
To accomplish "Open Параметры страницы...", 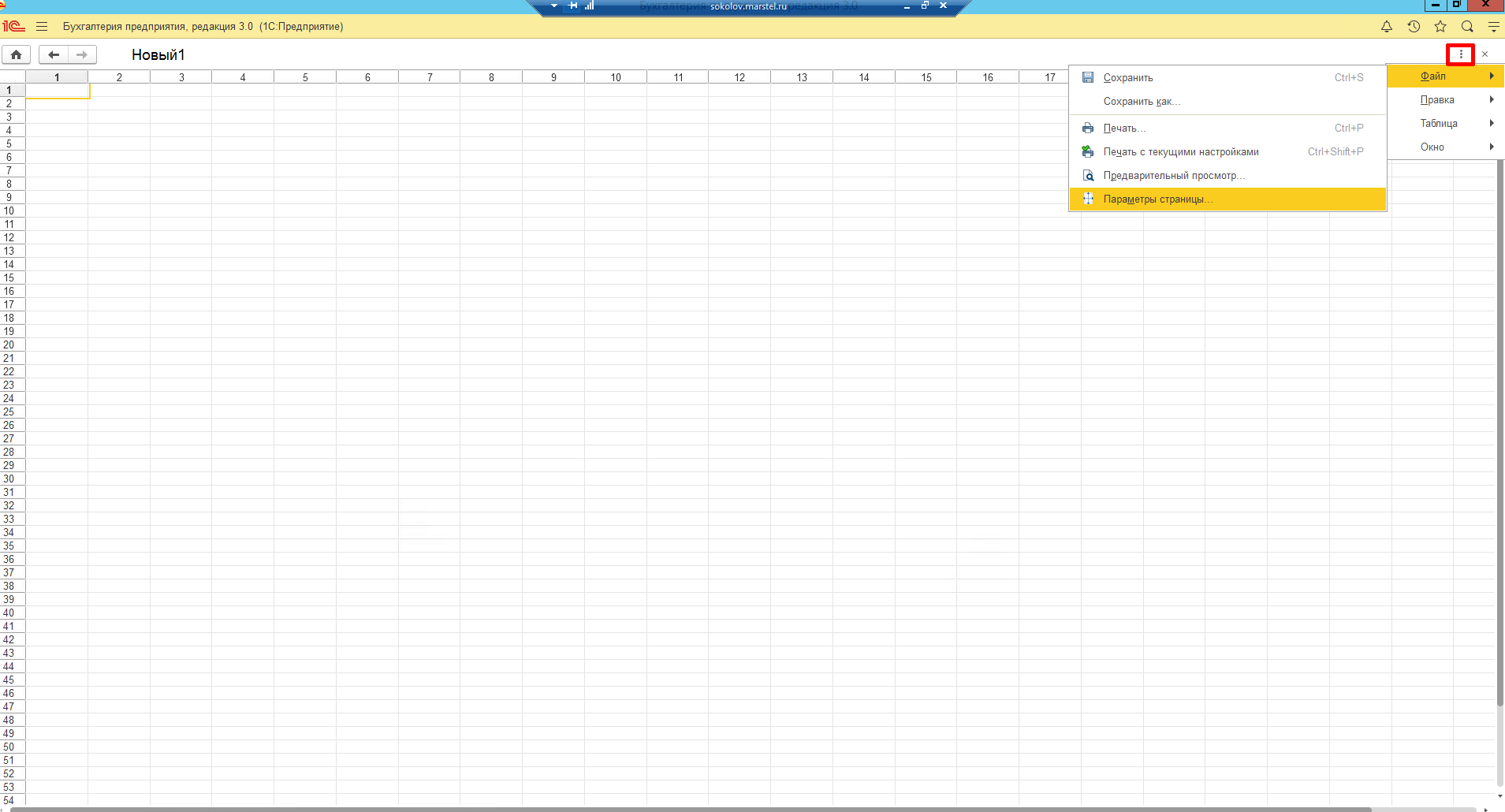I will pos(1227,199).
